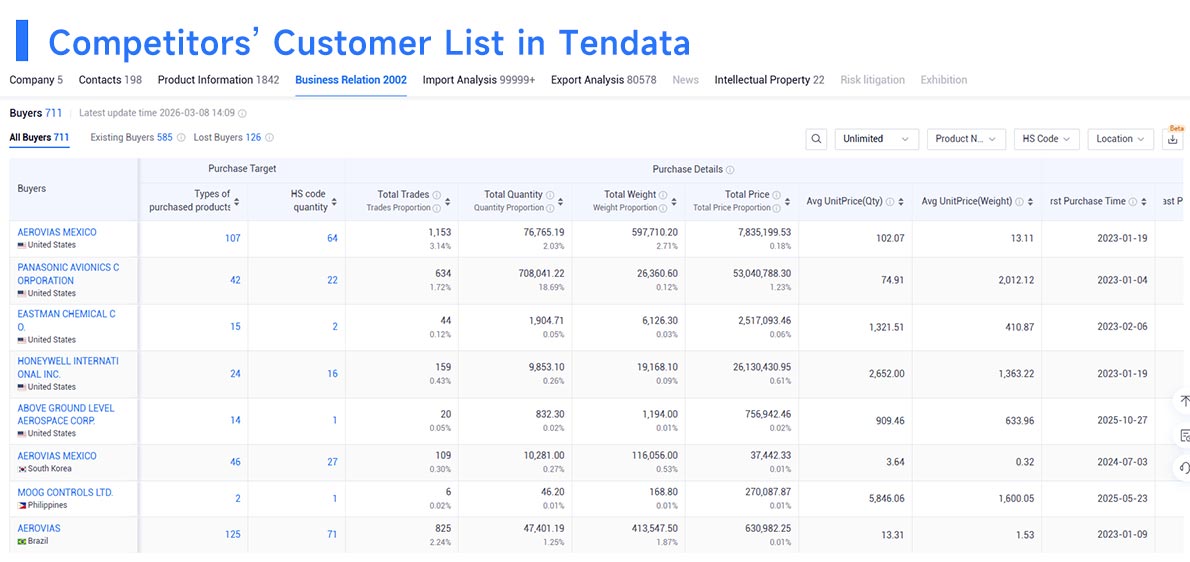Viewport: 1190px width, 562px height.
Task: Open ABOVE GROUND LEVEL AEROSPACE CORP. link
Action: [x=66, y=414]
